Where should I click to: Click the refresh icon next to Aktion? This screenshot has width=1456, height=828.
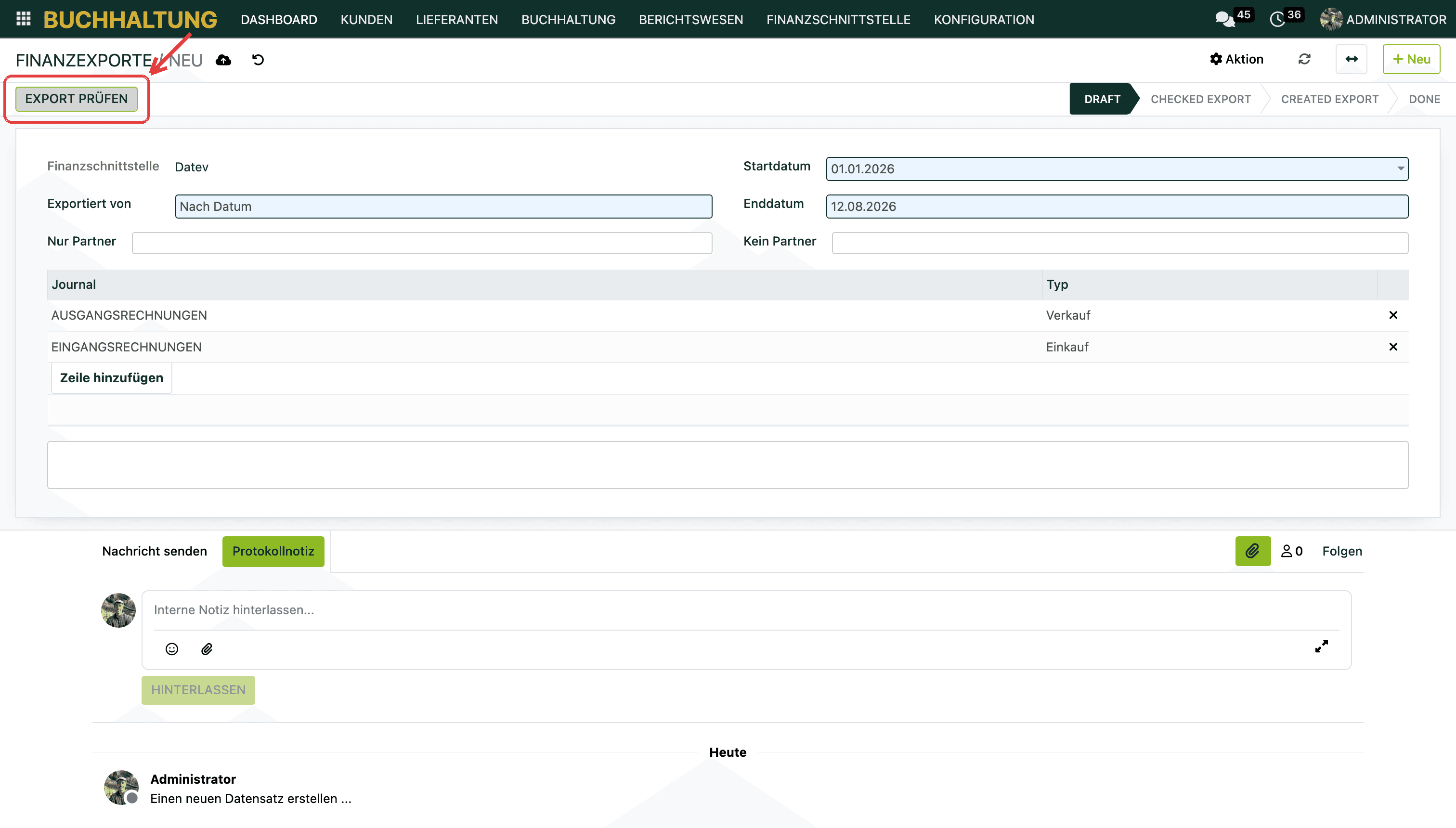coord(1304,59)
